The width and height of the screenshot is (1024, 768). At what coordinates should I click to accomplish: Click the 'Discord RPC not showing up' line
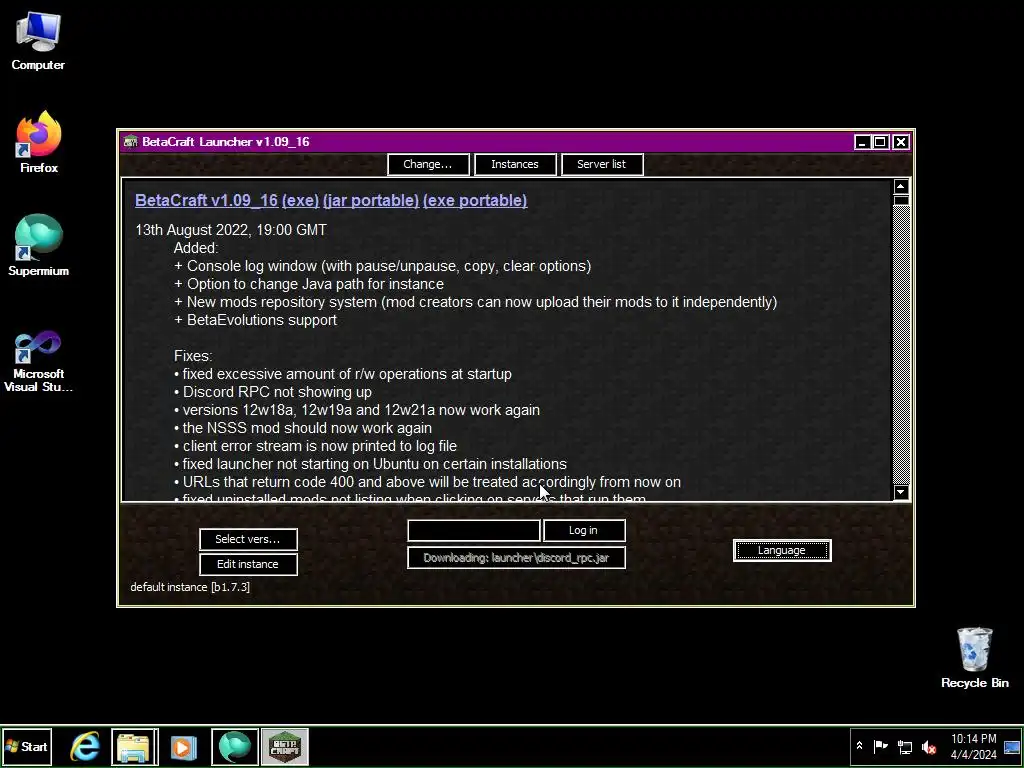[273, 392]
